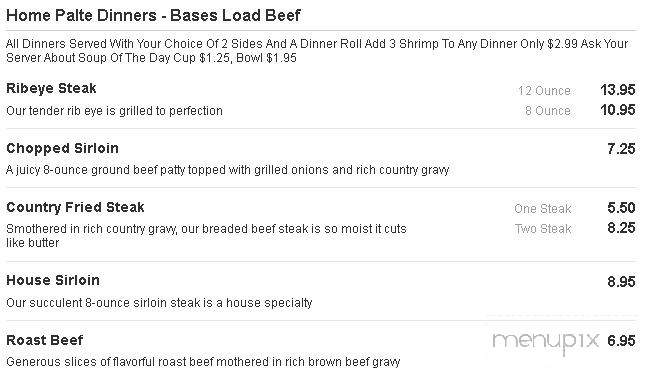Viewport: 666px width, 381px height.
Task: Click the 7.25 Chopped Sirloin price
Action: (x=621, y=149)
